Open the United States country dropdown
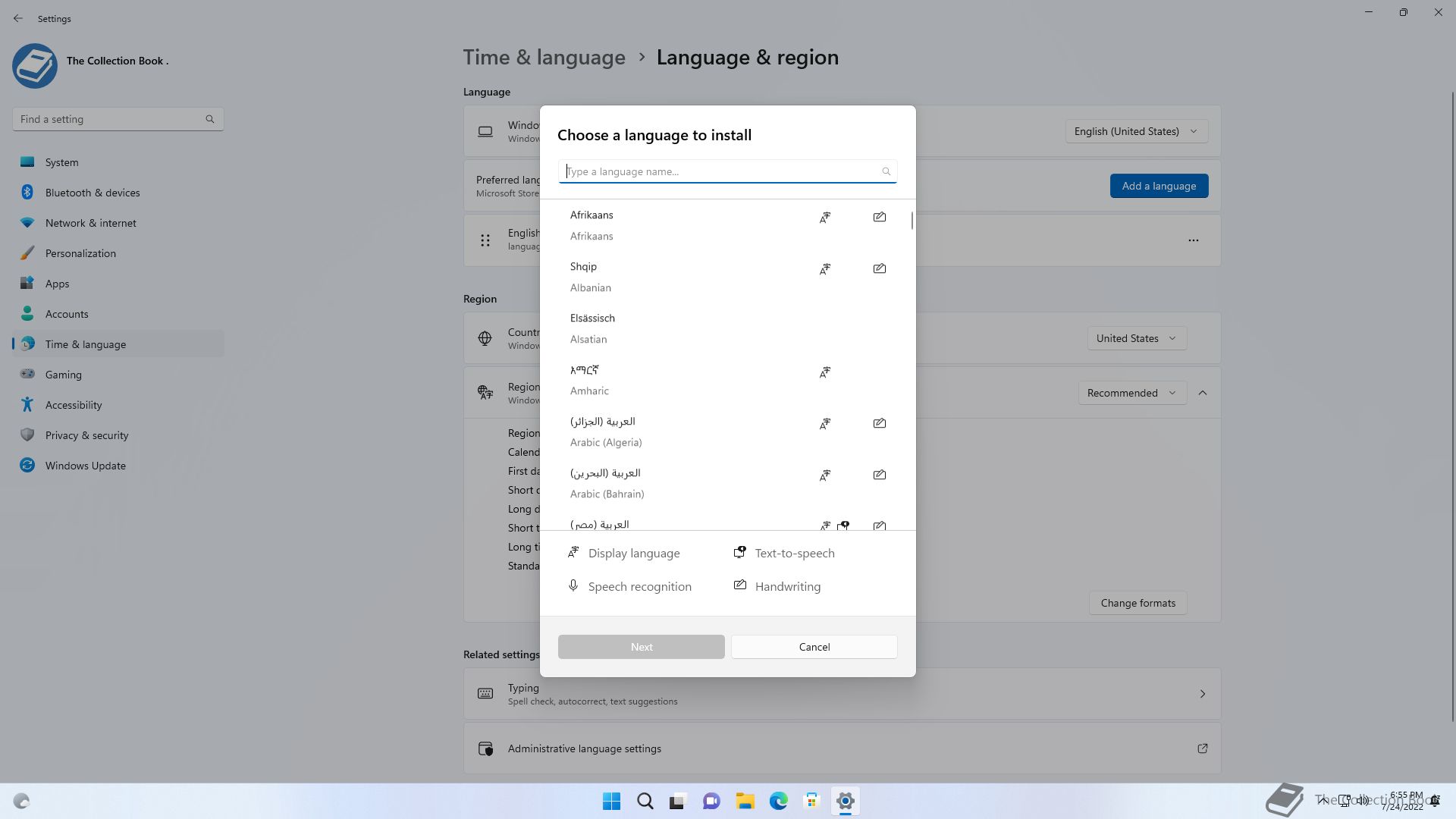The width and height of the screenshot is (1456, 819). pos(1135,338)
